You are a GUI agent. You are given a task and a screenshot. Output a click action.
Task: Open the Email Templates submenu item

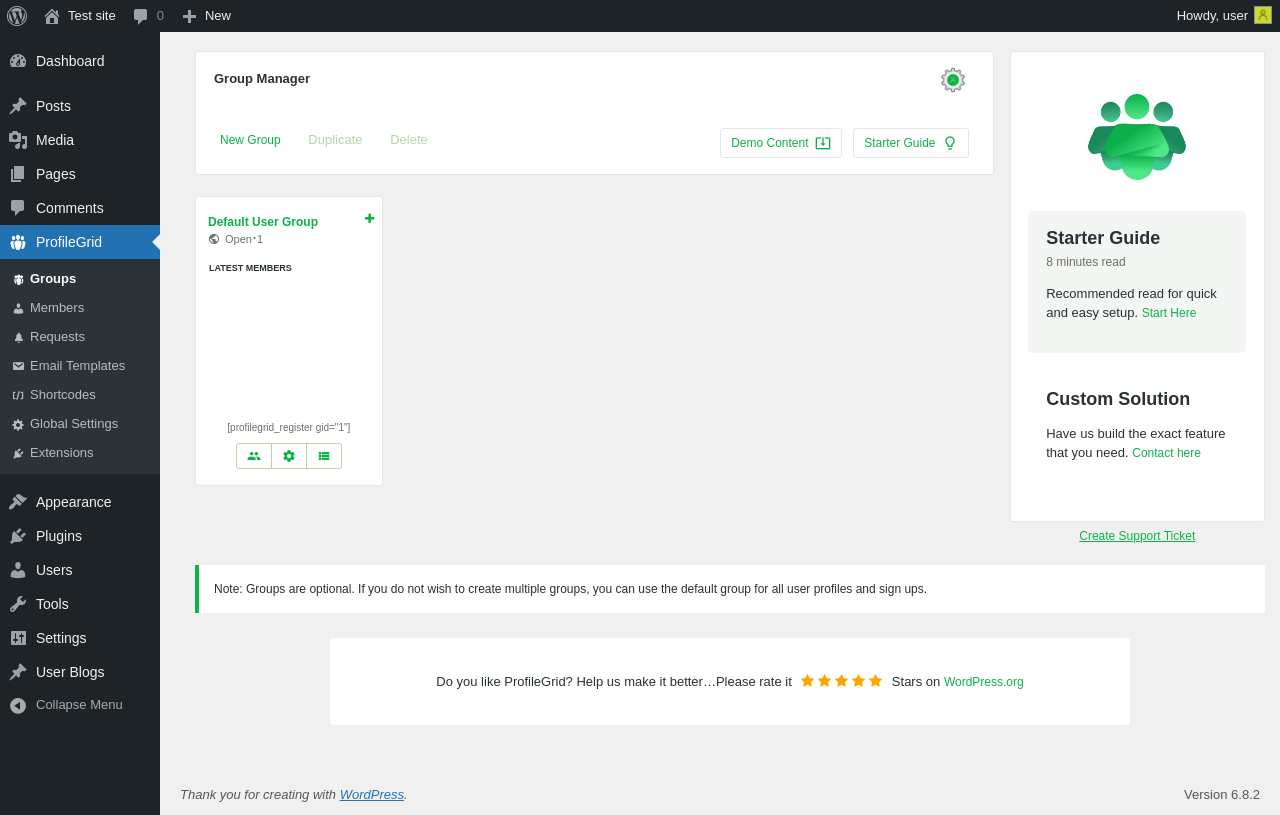80,366
